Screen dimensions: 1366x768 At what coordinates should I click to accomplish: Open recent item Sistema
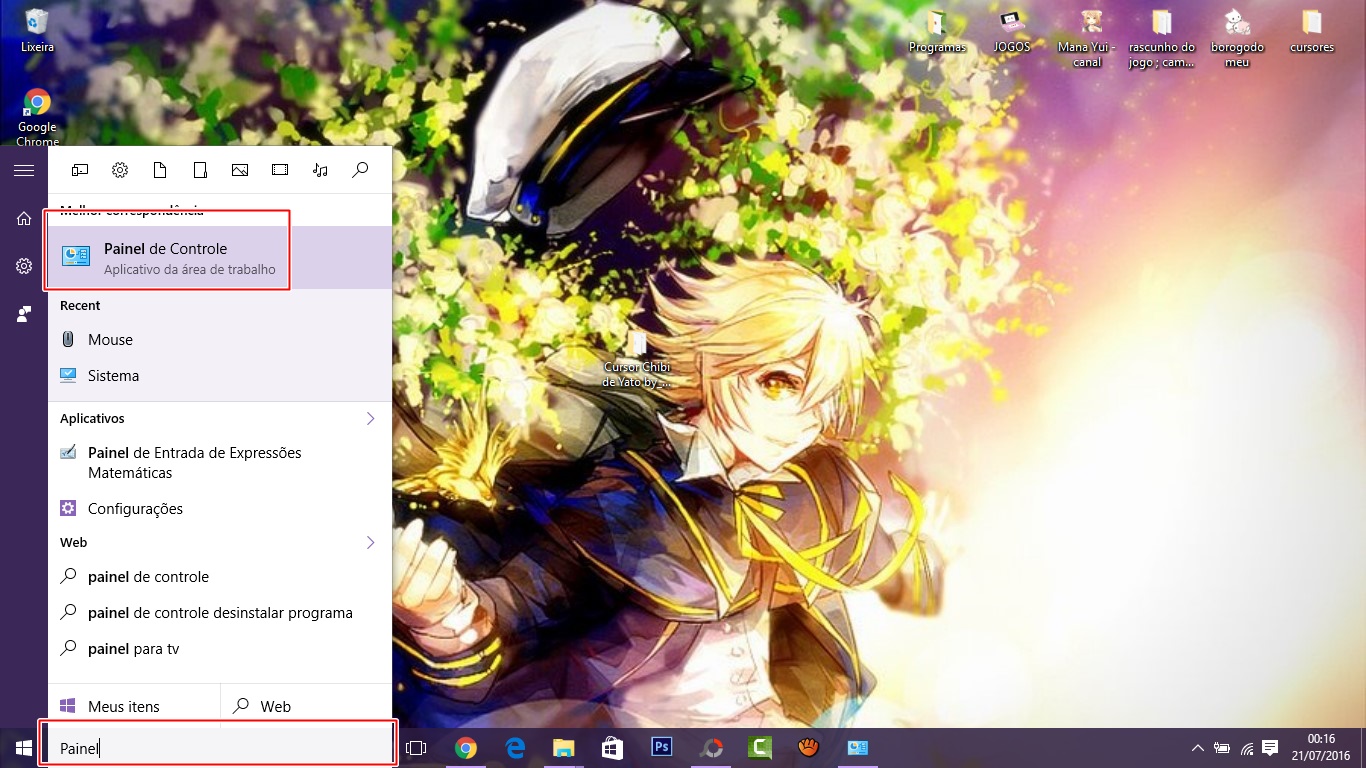pos(220,376)
